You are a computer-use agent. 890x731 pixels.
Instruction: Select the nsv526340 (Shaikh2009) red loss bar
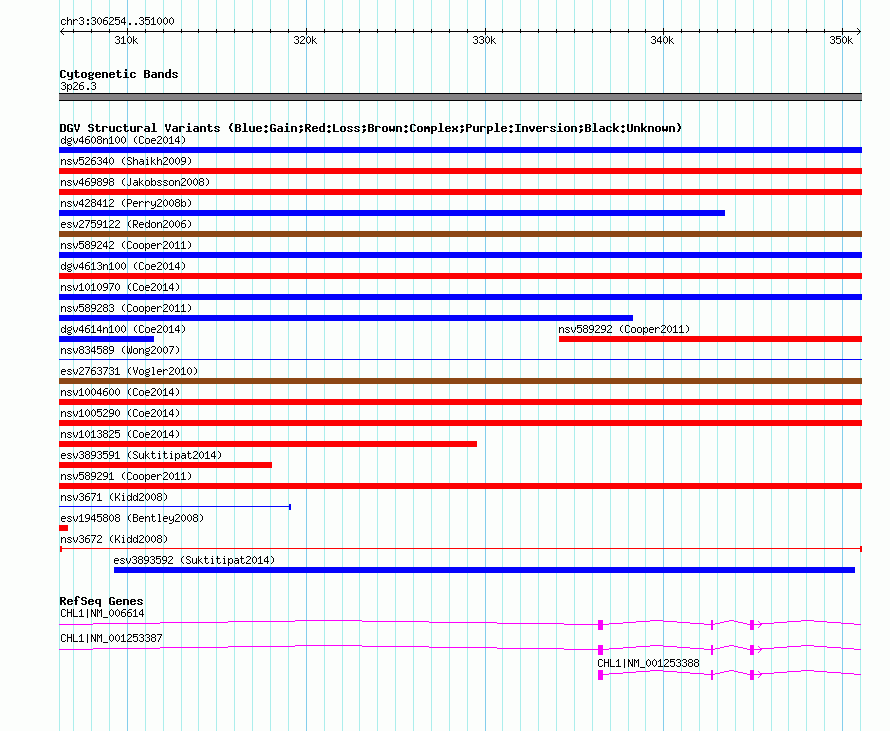pyautogui.click(x=460, y=171)
